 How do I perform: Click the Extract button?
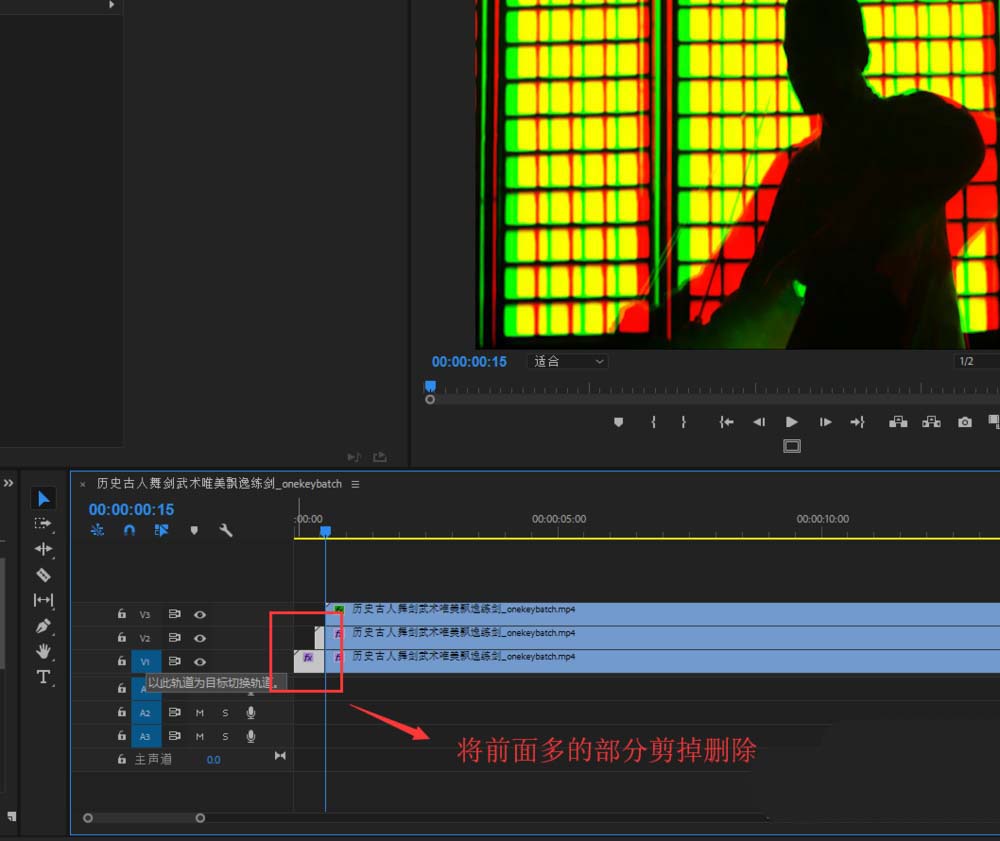[931, 421]
